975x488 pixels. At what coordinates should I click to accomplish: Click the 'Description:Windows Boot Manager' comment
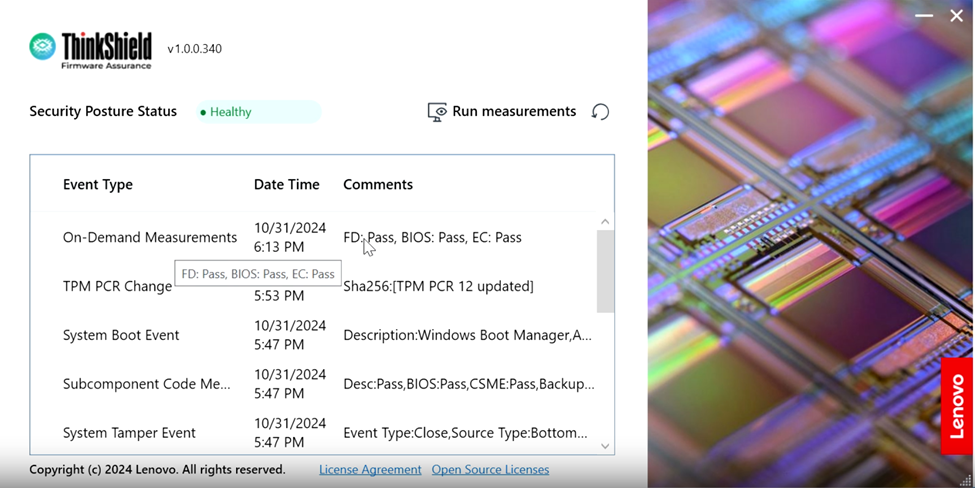(x=468, y=335)
